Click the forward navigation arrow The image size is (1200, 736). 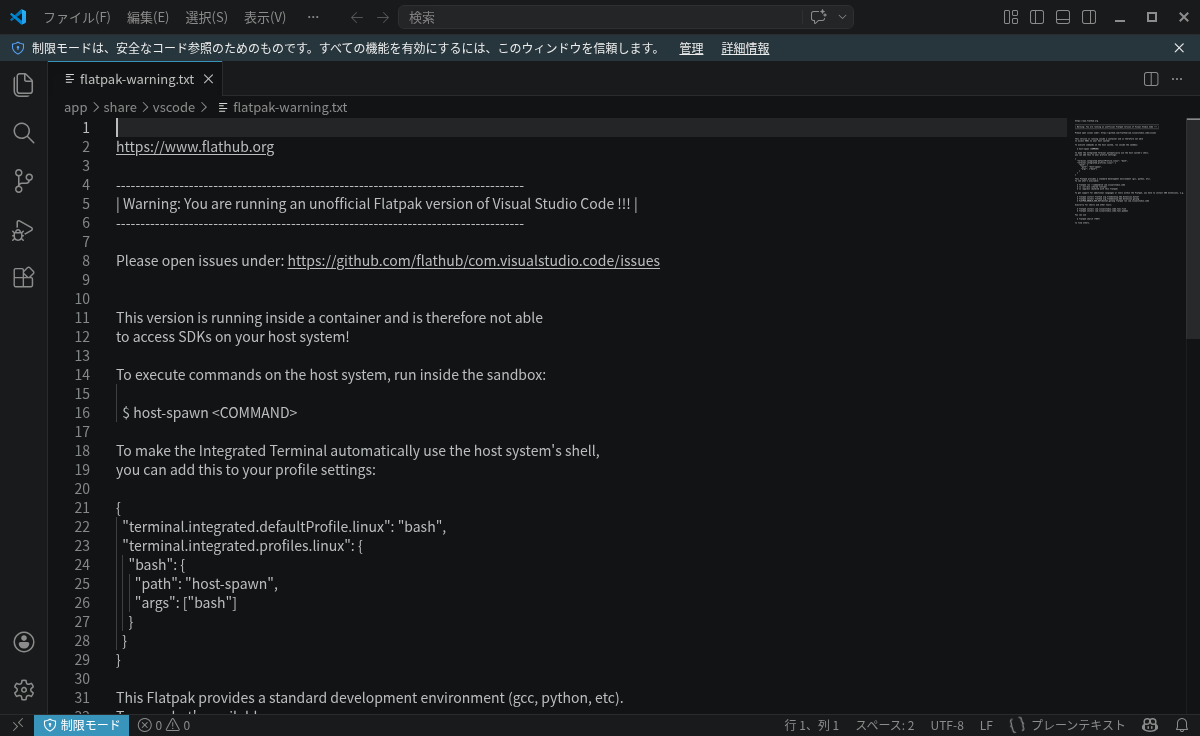383,17
